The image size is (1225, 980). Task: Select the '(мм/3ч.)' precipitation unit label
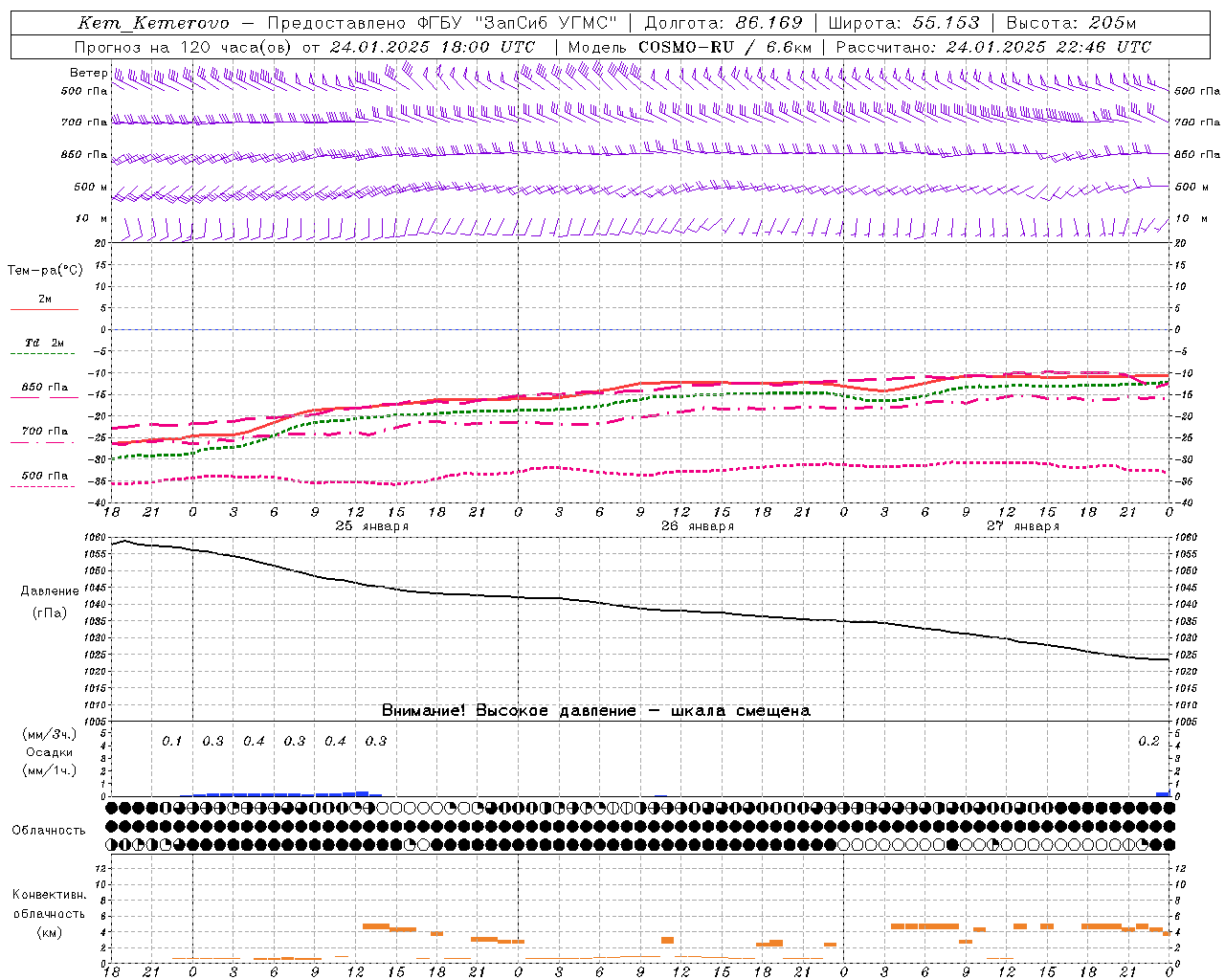[x=50, y=734]
